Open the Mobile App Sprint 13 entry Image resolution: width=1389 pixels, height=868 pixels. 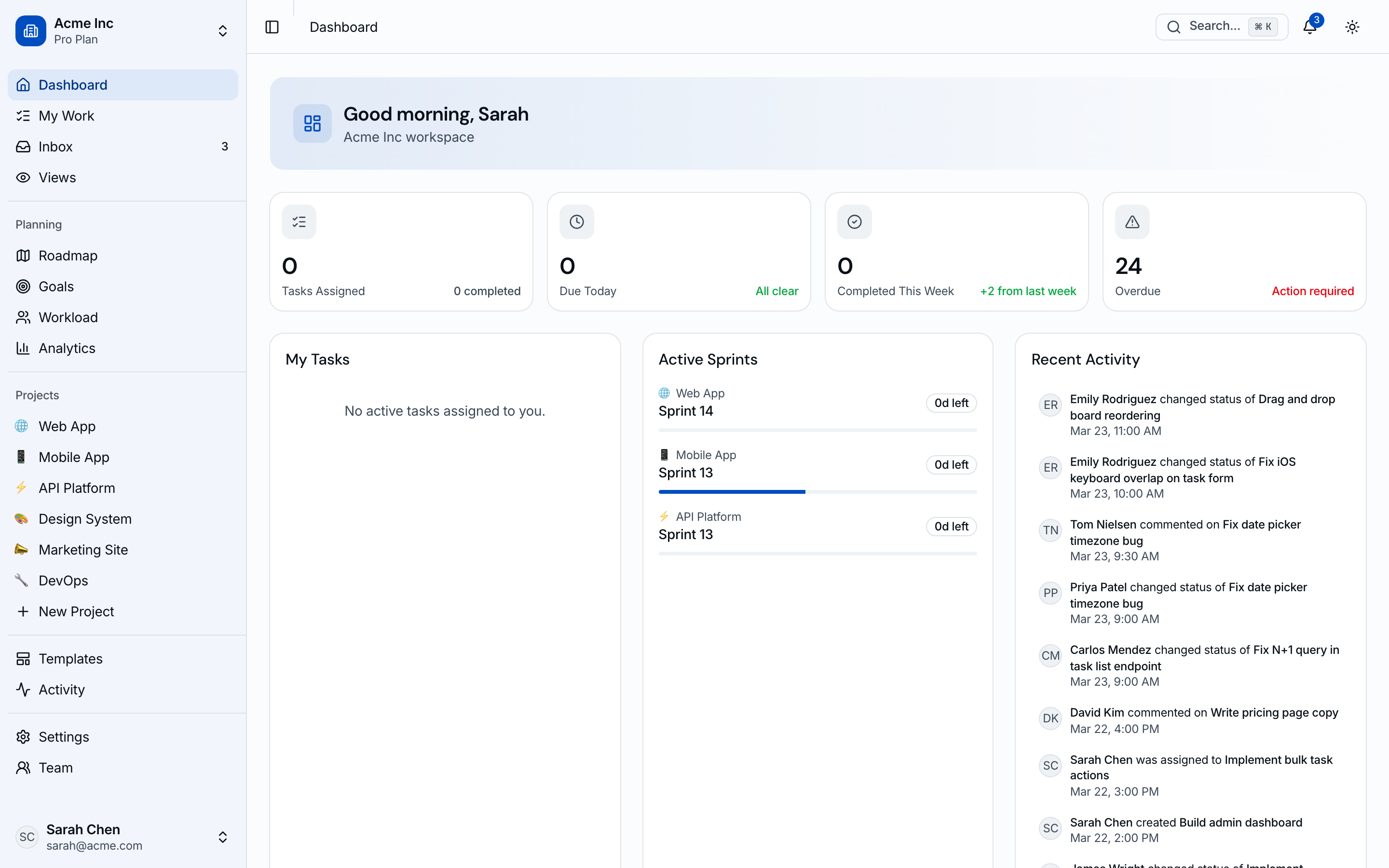point(686,473)
